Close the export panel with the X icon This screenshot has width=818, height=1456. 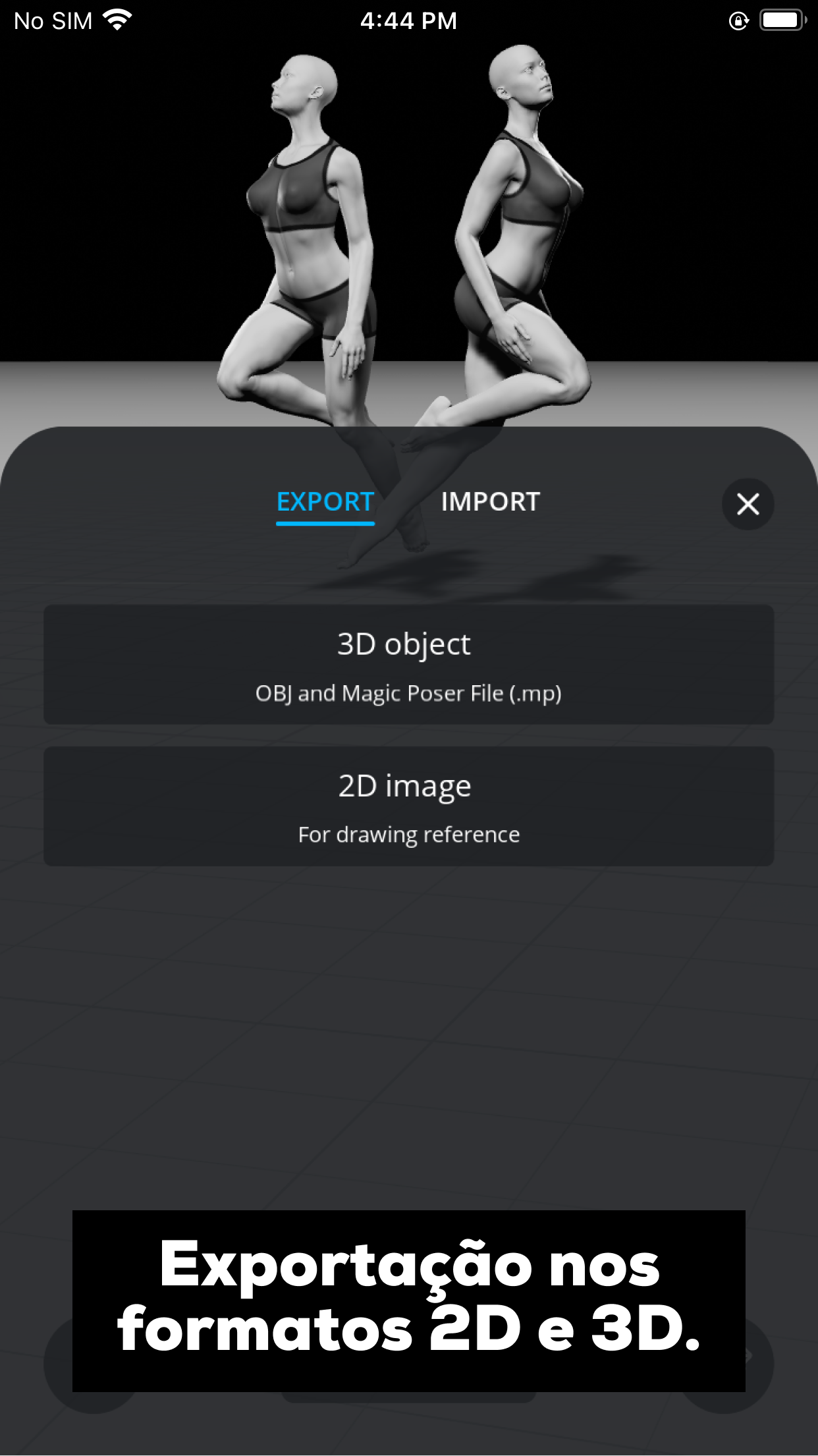[x=748, y=504]
